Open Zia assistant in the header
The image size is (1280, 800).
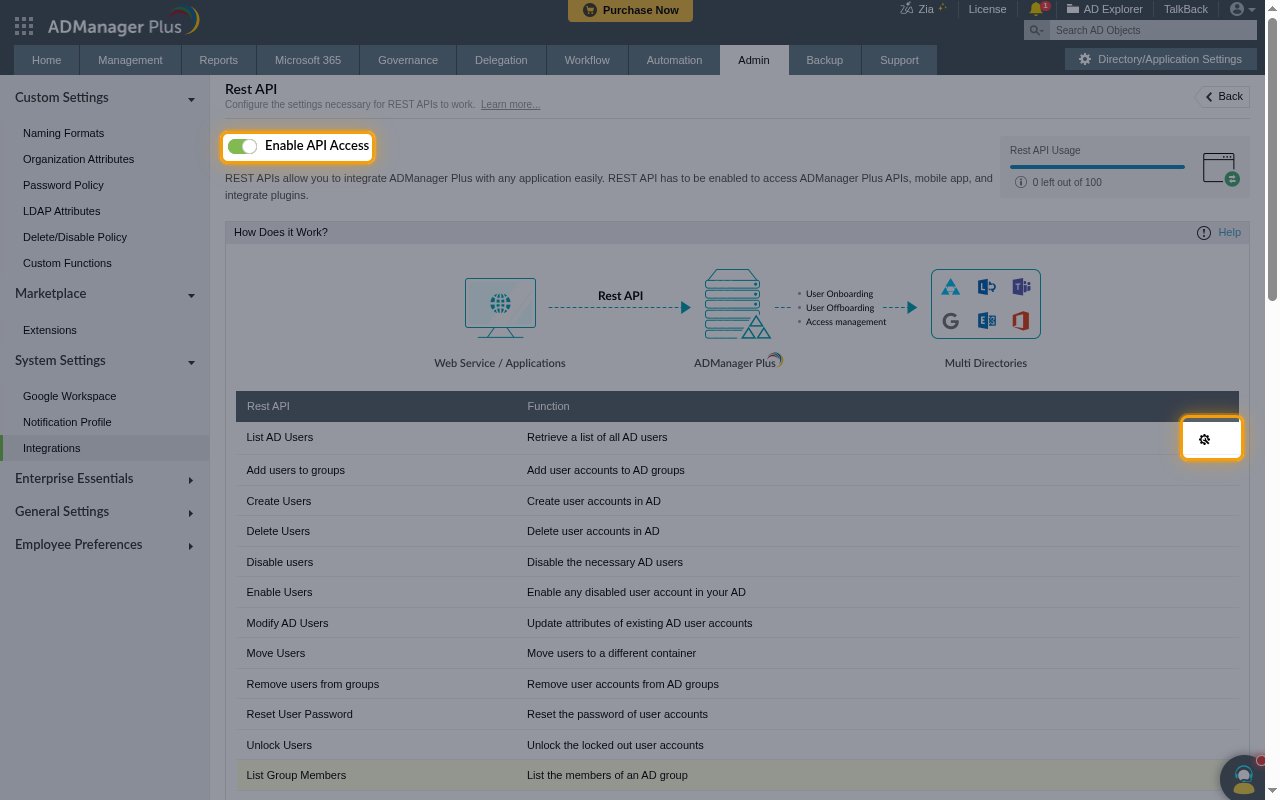923,9
